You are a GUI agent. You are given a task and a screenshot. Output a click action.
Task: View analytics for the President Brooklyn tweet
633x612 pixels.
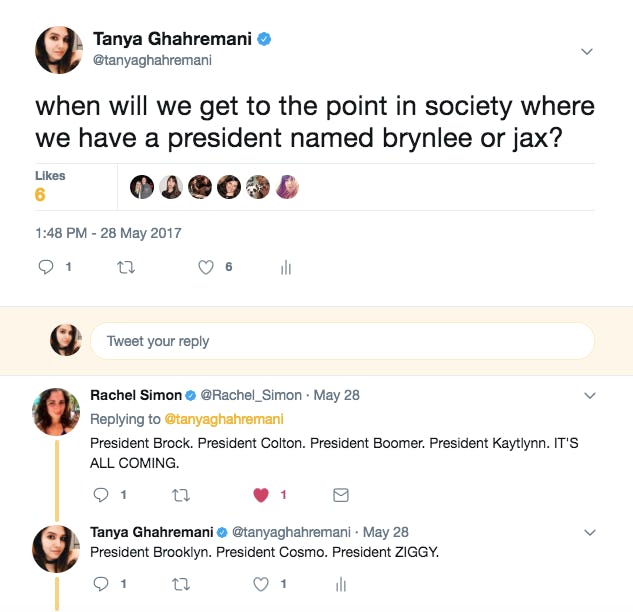(341, 584)
